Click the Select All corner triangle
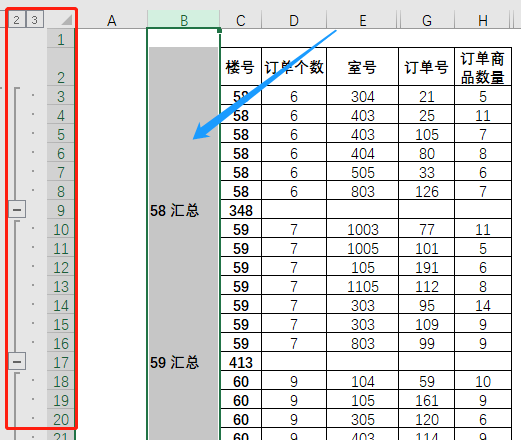Screen dimensions: 521x440 pos(66,20)
